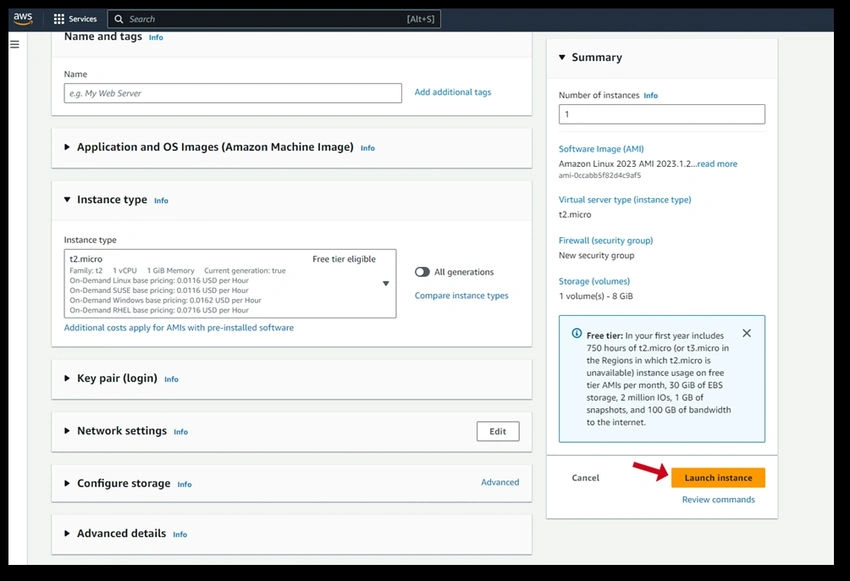Viewport: 850px width, 581px height.
Task: Collapse the Instance type section
Action: pyautogui.click(x=67, y=199)
